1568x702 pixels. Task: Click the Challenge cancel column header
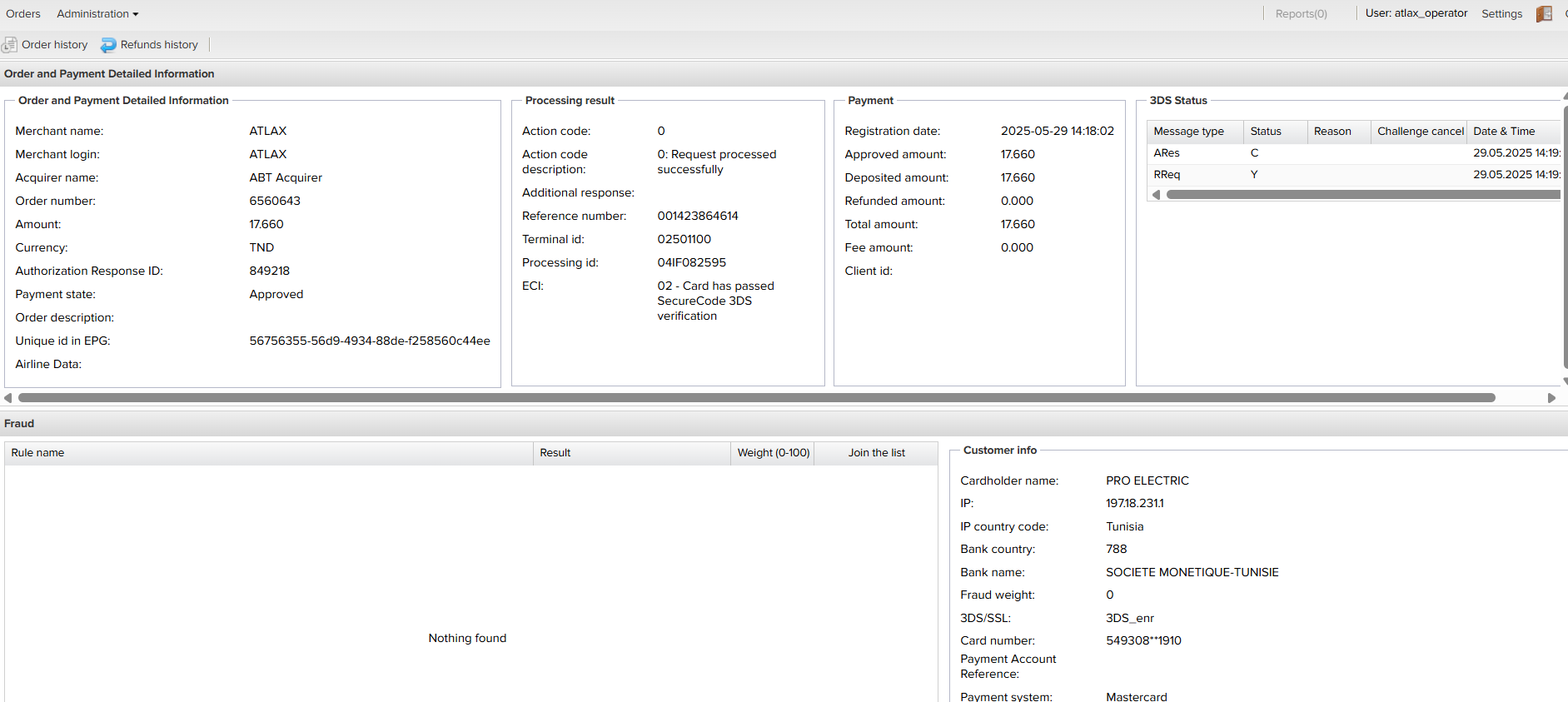coord(1419,132)
